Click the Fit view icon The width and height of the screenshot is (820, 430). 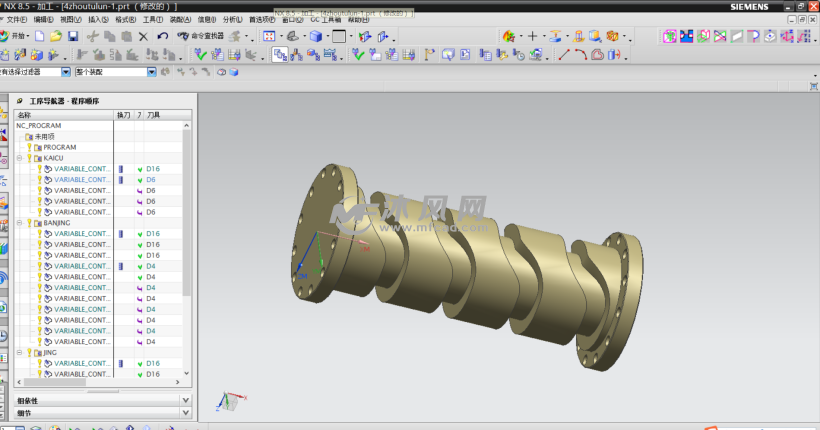pos(269,36)
